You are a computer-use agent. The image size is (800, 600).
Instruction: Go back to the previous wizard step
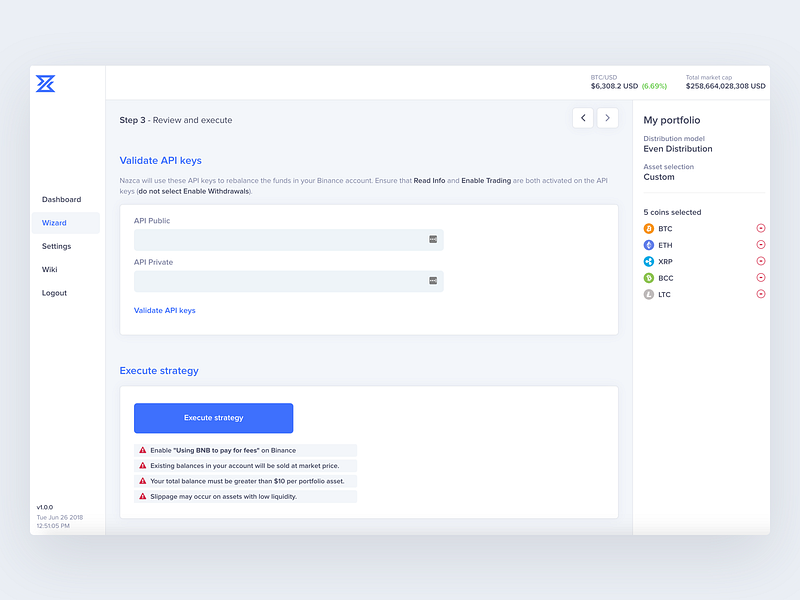[x=583, y=118]
